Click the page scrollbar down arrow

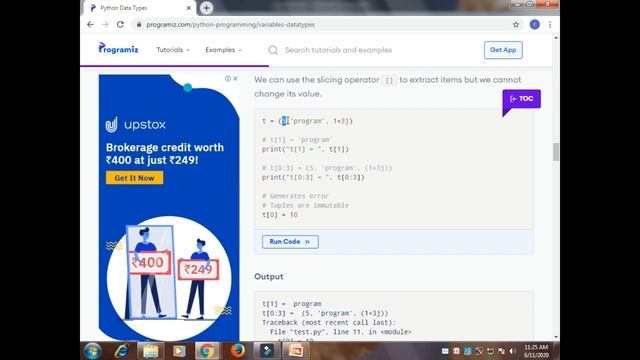556,337
